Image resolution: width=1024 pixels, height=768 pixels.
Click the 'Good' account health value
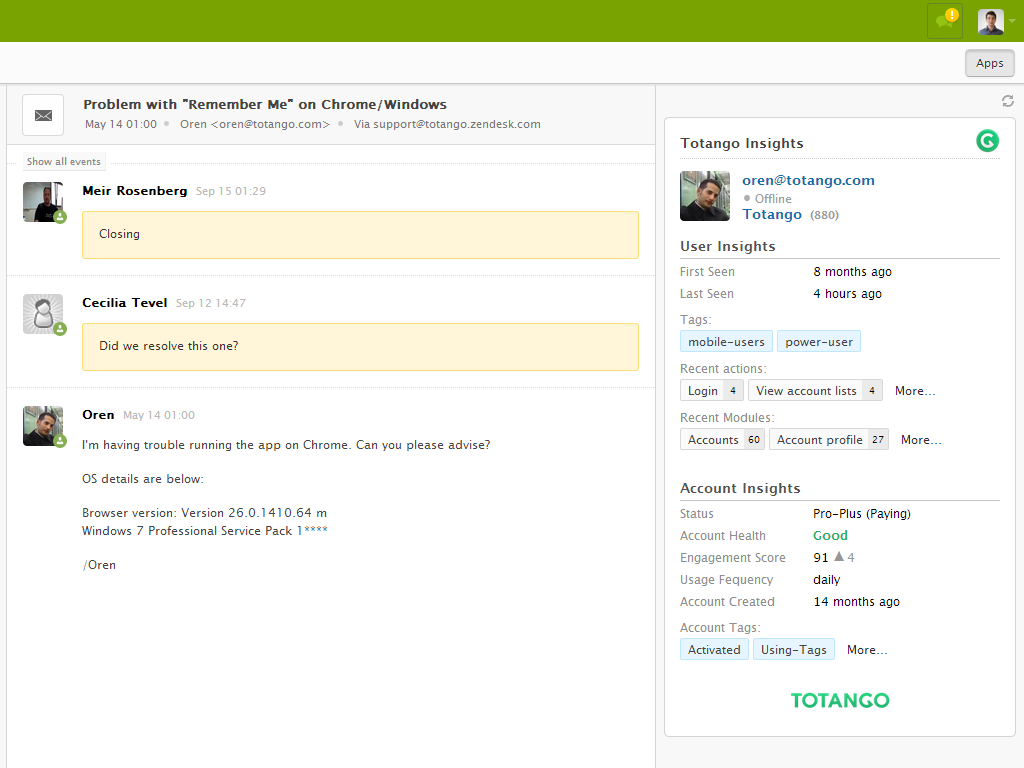click(830, 536)
